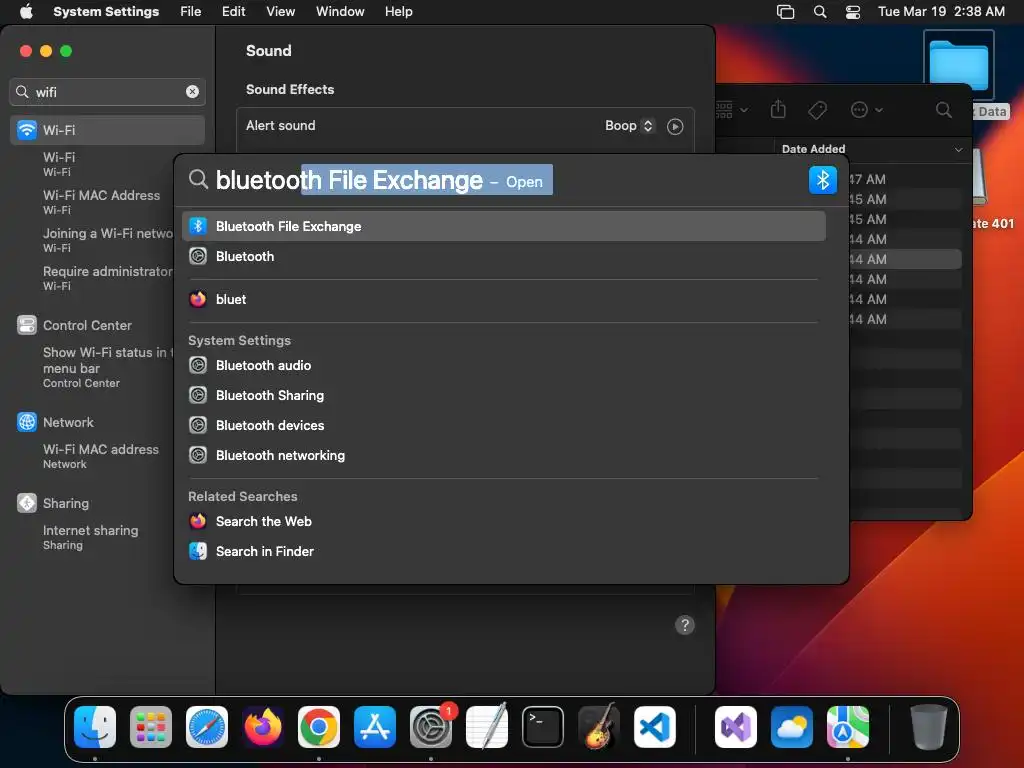Play the Boop alert sound preview
Image resolution: width=1024 pixels, height=768 pixels.
click(675, 126)
